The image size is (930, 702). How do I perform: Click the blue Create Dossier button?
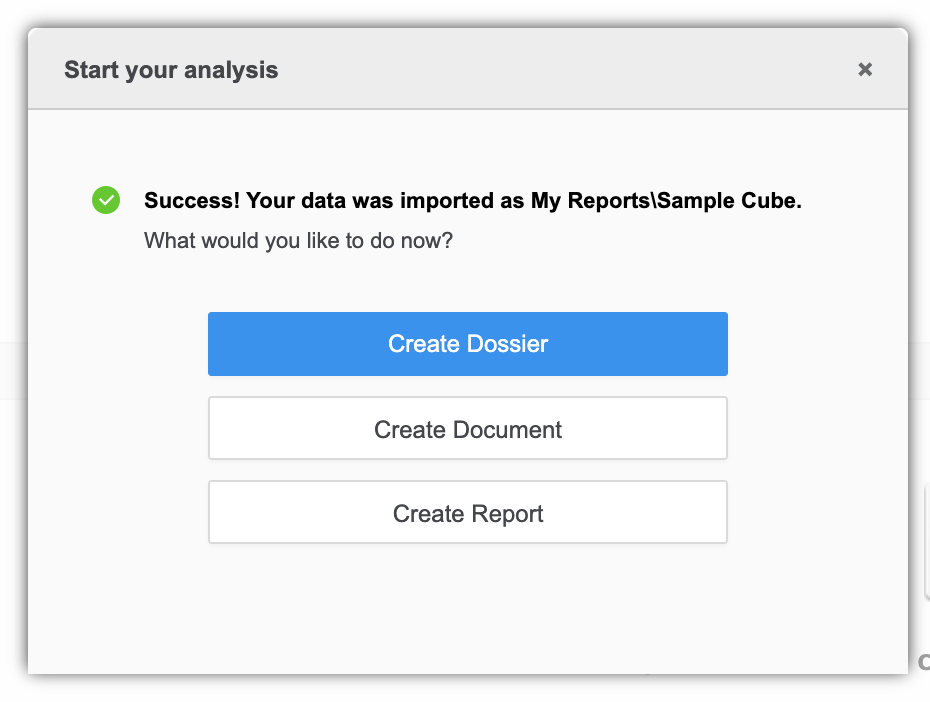[x=467, y=344]
